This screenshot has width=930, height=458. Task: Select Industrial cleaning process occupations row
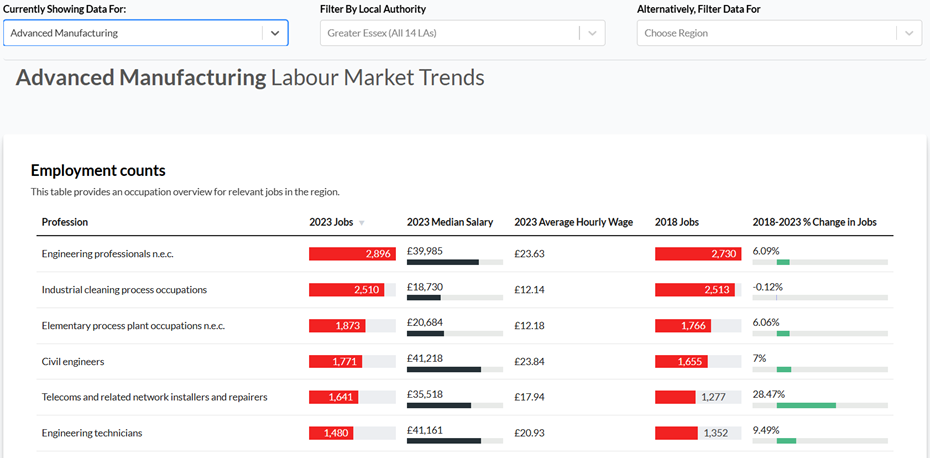[124, 290]
